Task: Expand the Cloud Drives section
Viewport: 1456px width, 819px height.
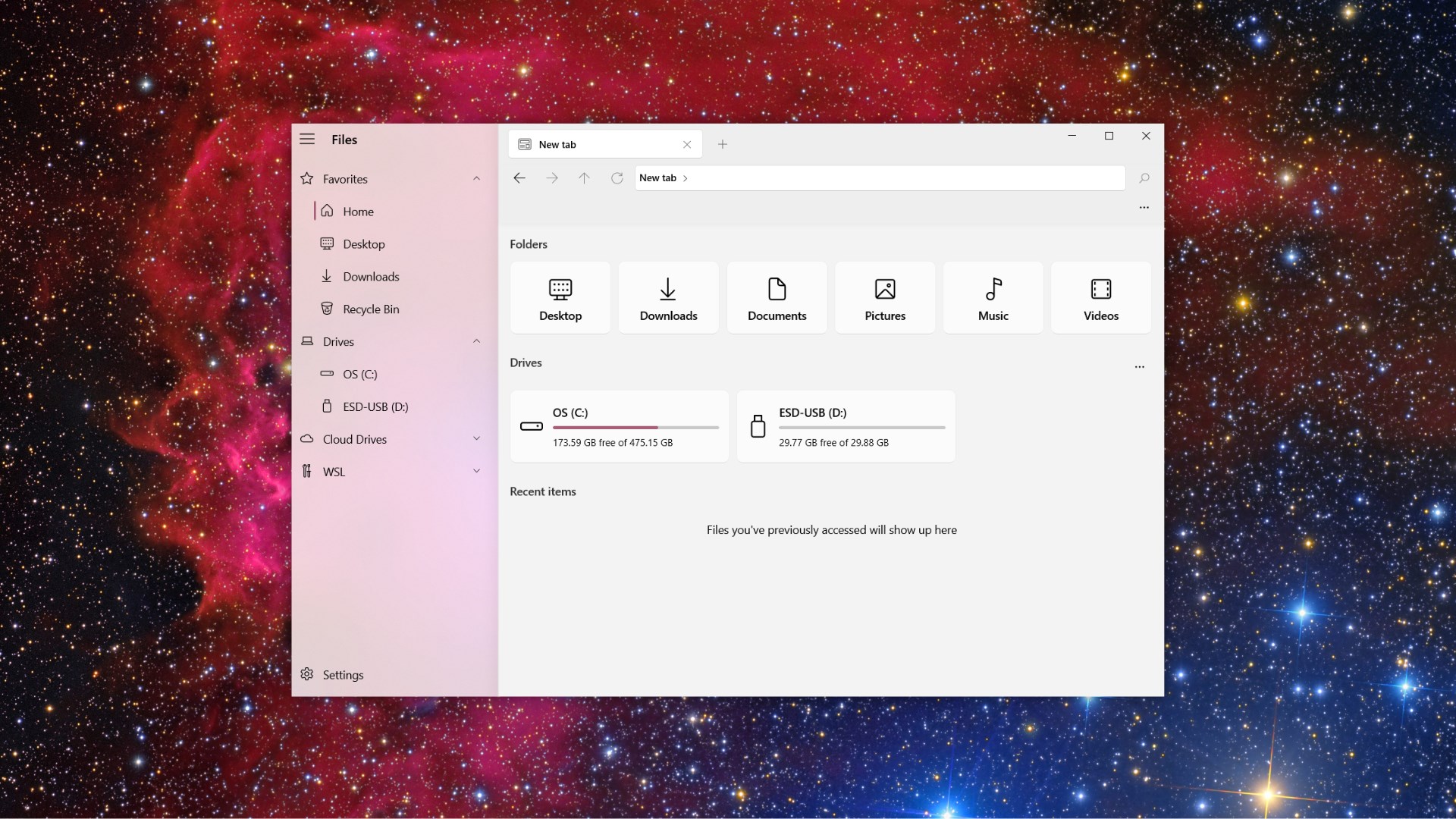Action: [x=476, y=438]
